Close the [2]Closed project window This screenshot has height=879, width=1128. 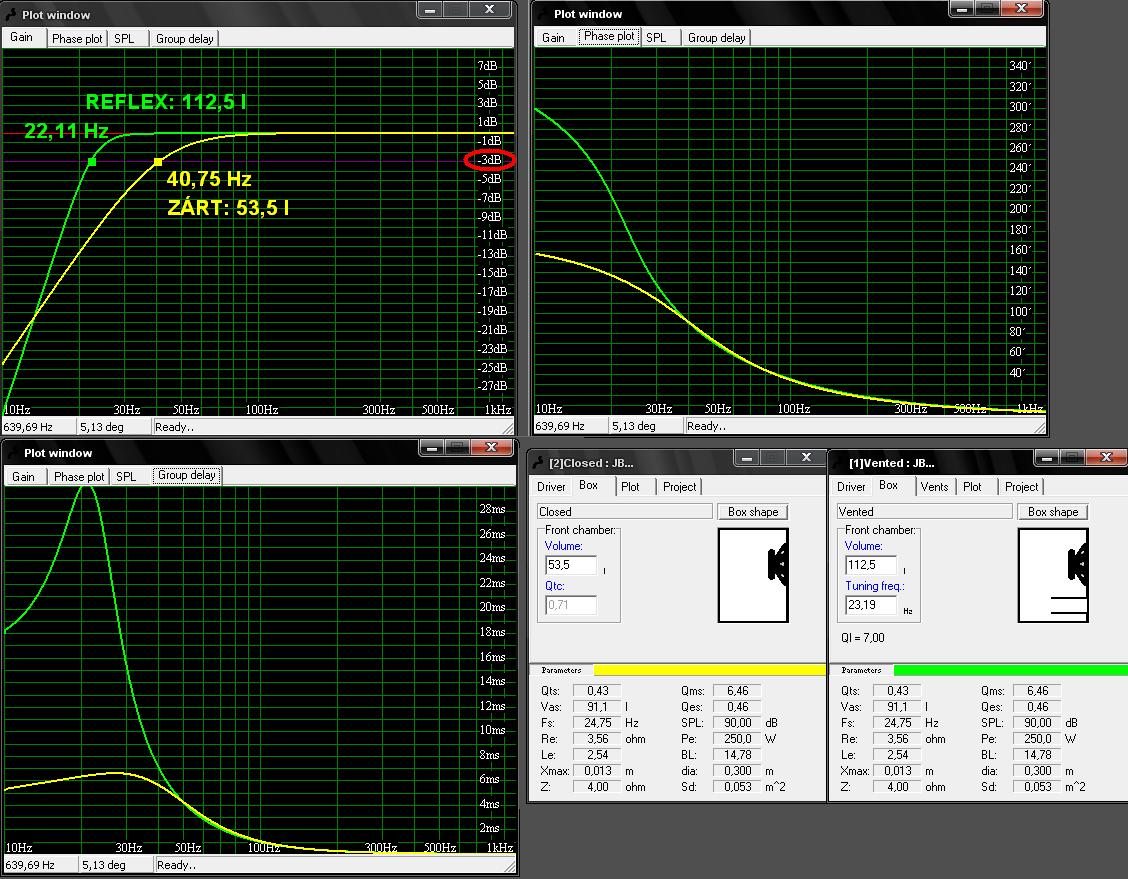(x=806, y=457)
